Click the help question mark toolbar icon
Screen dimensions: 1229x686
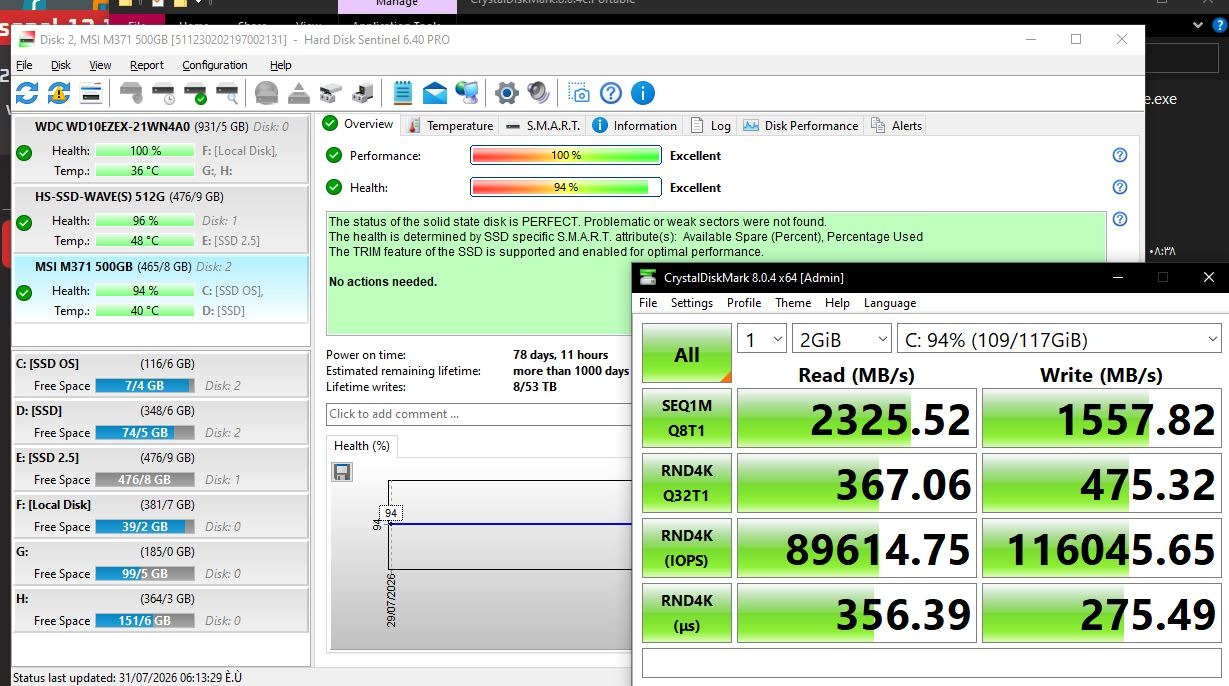[x=611, y=93]
